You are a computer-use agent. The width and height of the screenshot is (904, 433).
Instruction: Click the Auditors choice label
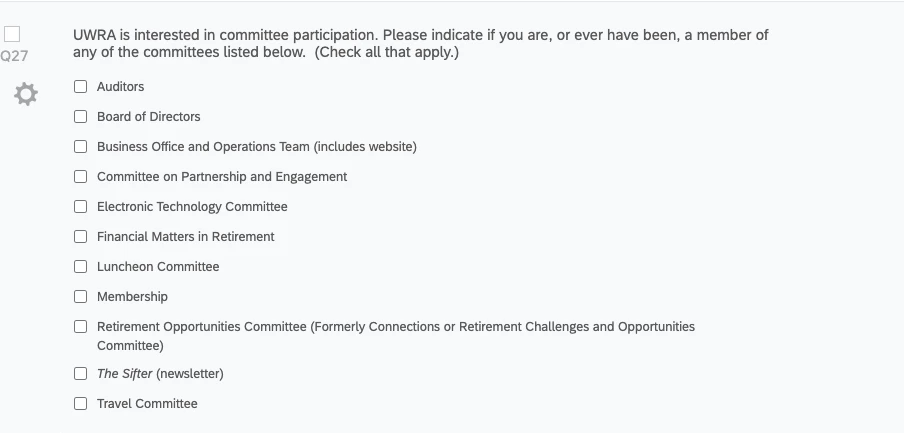(x=120, y=86)
